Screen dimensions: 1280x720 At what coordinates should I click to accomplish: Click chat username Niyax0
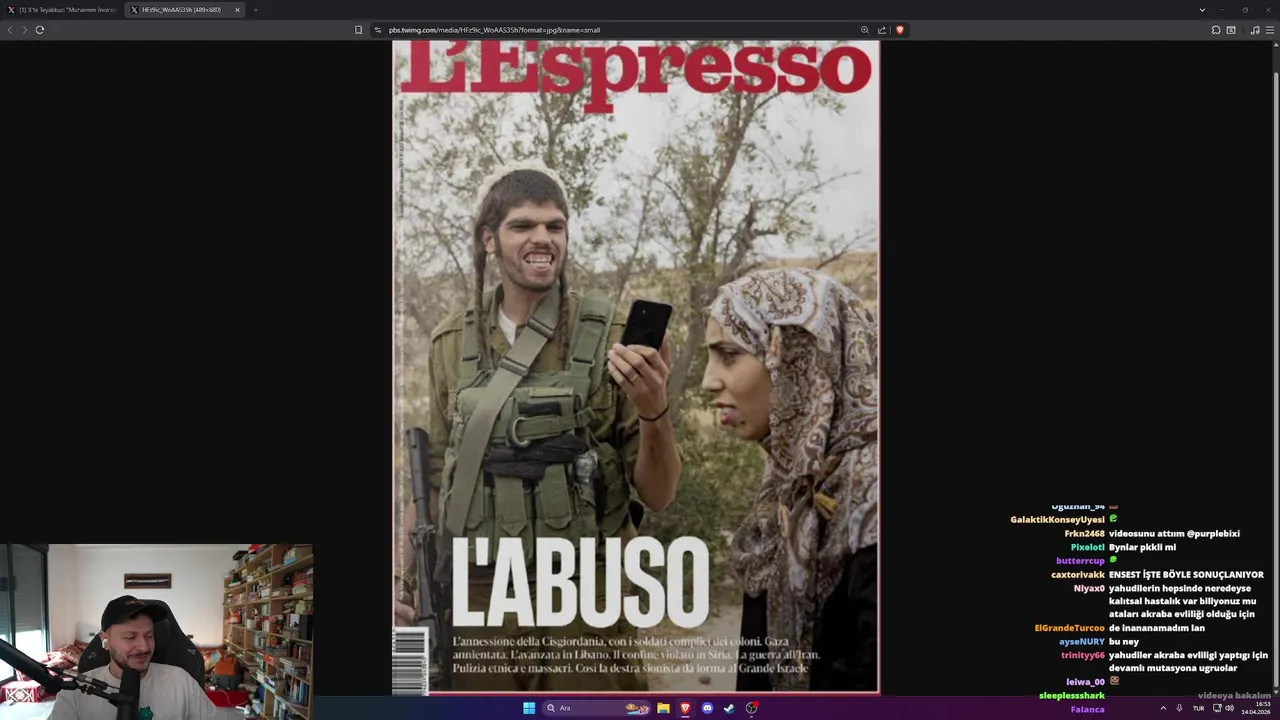1089,588
